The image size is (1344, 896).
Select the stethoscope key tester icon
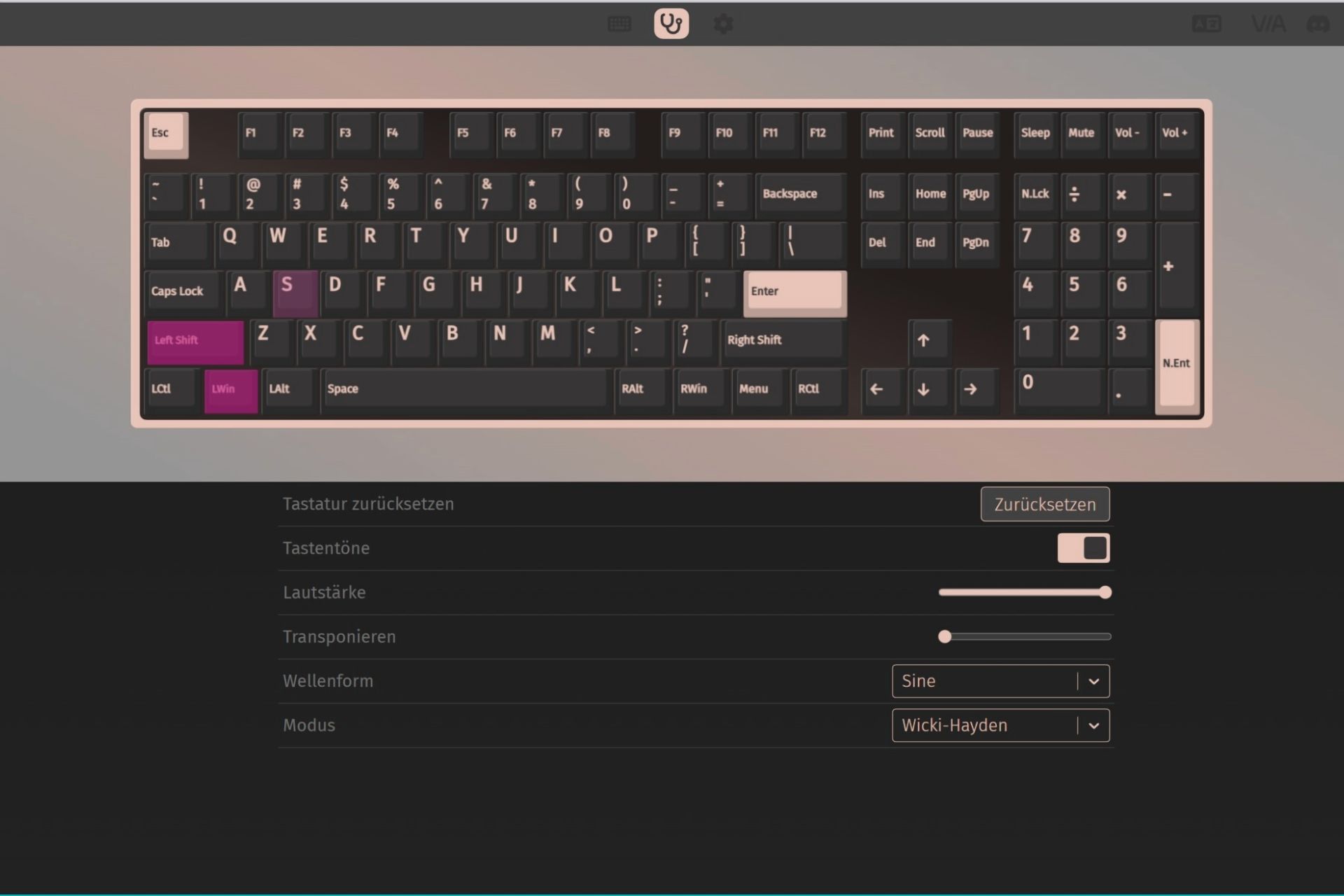(671, 24)
